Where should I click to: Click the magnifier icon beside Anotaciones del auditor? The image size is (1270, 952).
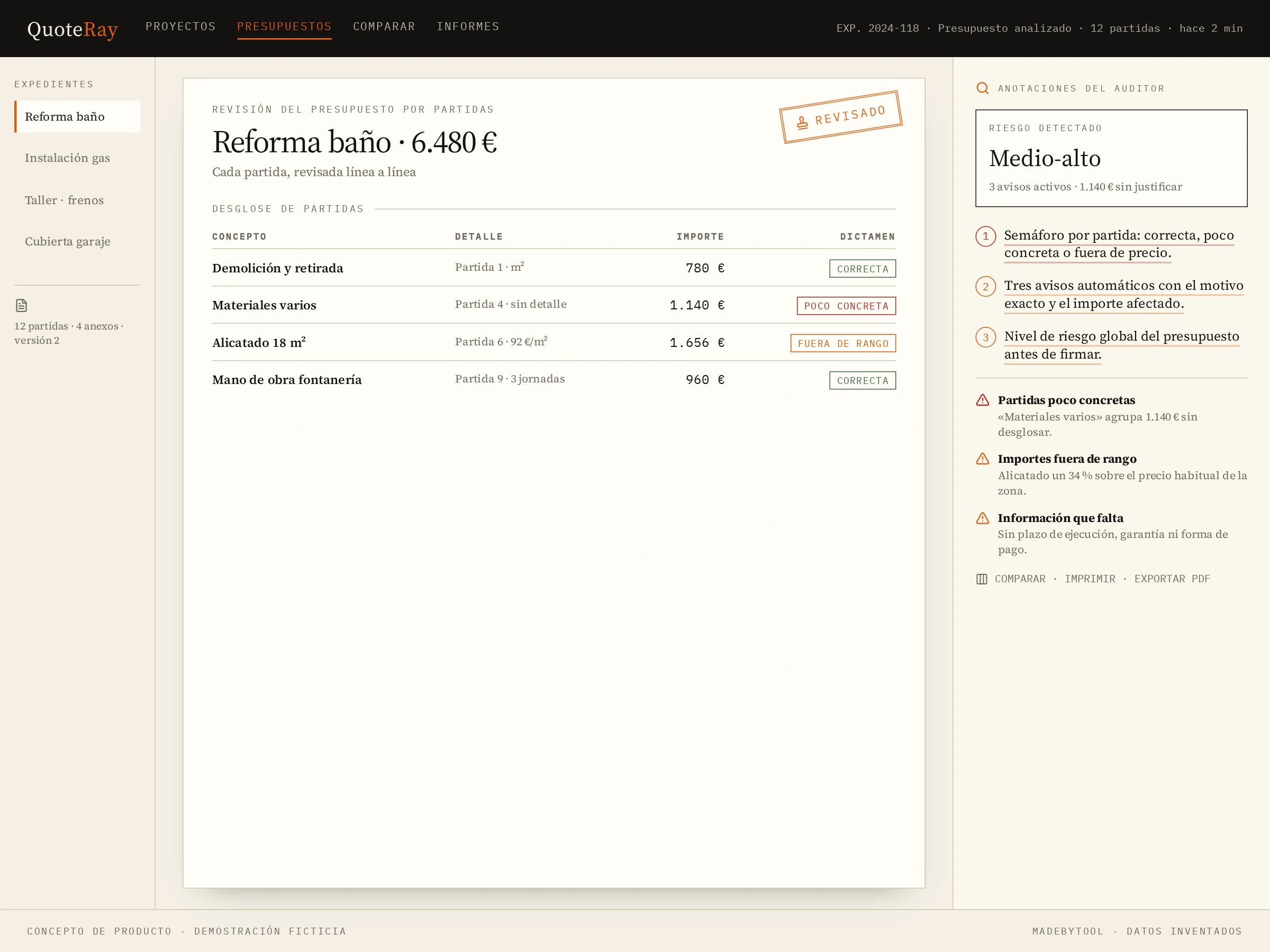[982, 88]
